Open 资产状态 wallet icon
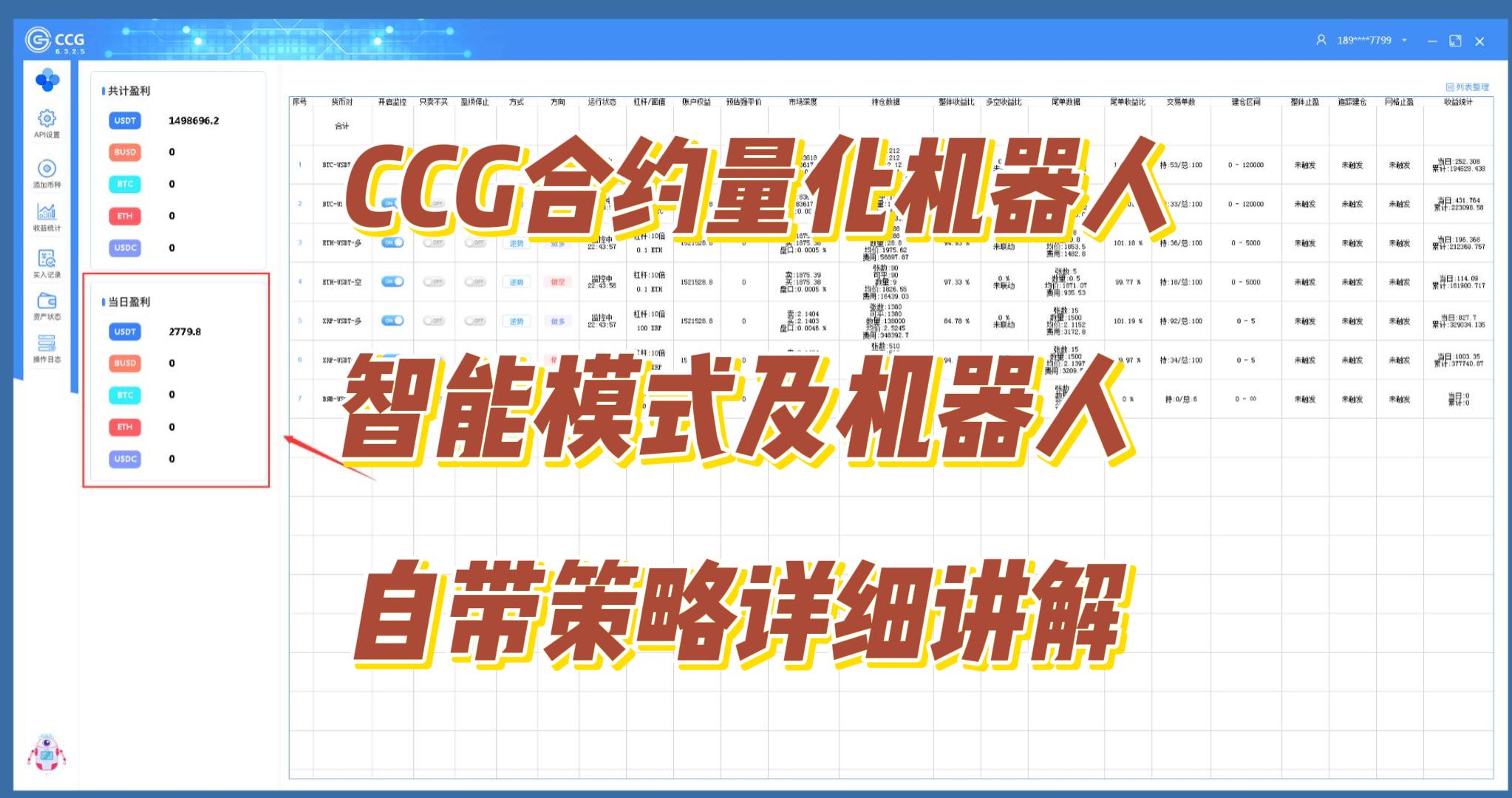The width and height of the screenshot is (1512, 798). coord(47,306)
